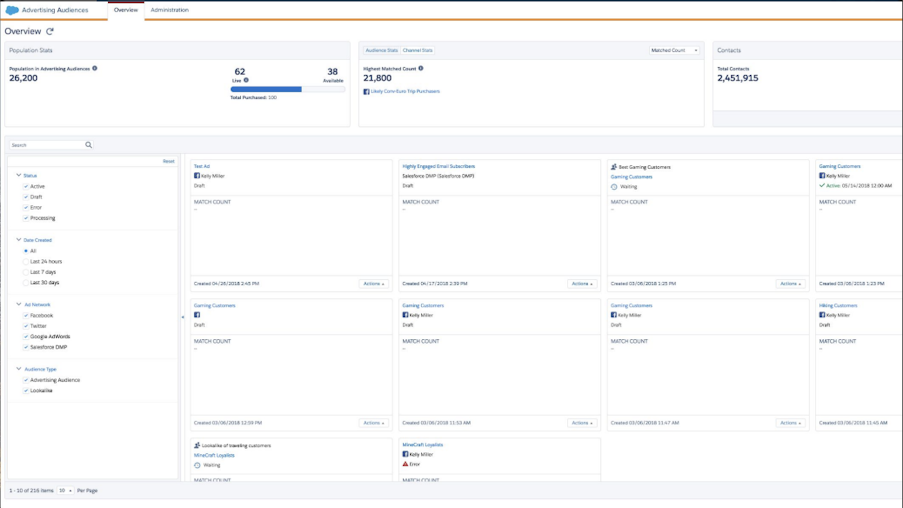Viewport: 903px width, 508px height.
Task: Collapse the Ad Network filter section
Action: 18,304
